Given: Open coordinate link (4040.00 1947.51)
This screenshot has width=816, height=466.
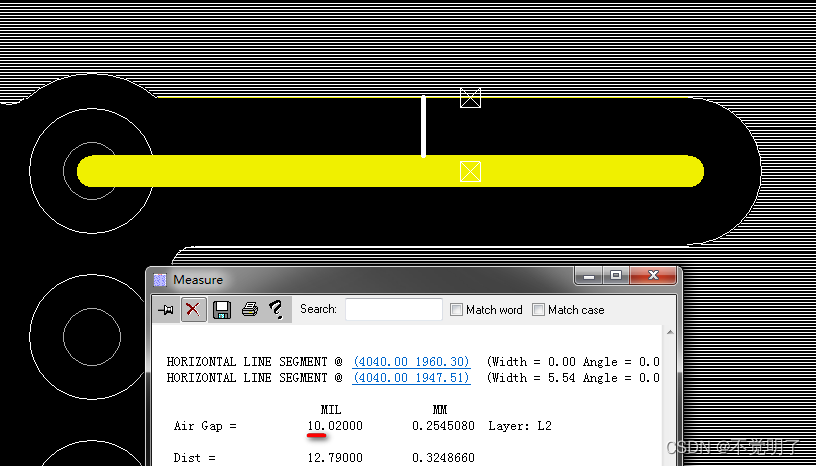Looking at the screenshot, I should pos(412,377).
